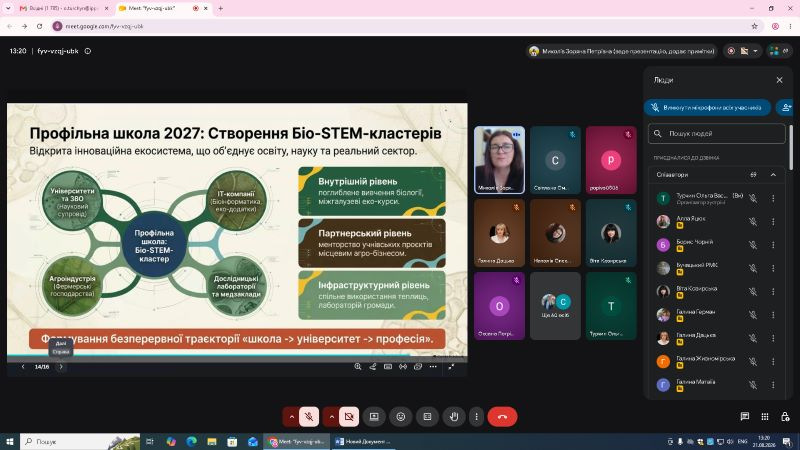The width and height of the screenshot is (800, 450).
Task: Select Віта Корирська video tile
Action: tap(611, 233)
